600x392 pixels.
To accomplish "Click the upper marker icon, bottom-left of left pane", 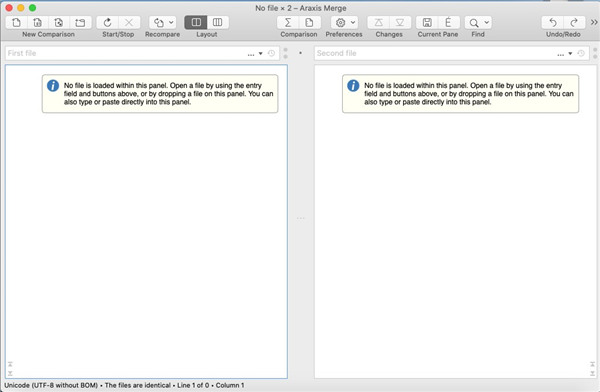I will pos(10,364).
